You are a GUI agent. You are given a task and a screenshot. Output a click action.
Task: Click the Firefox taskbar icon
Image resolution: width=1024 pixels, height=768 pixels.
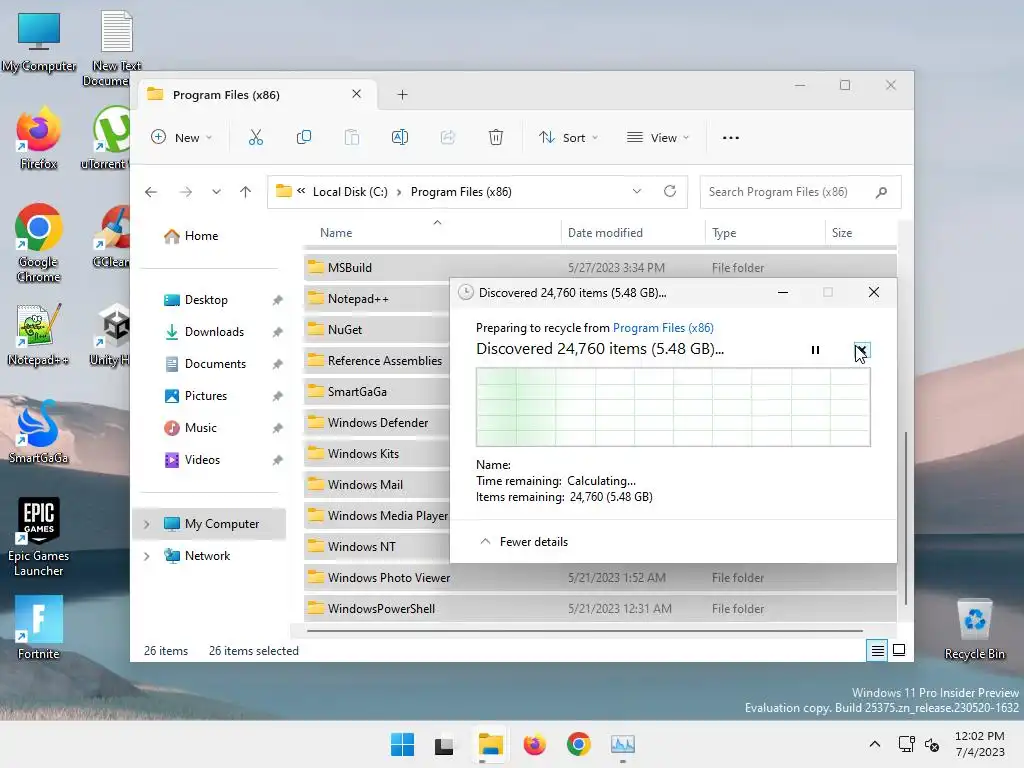pos(534,744)
